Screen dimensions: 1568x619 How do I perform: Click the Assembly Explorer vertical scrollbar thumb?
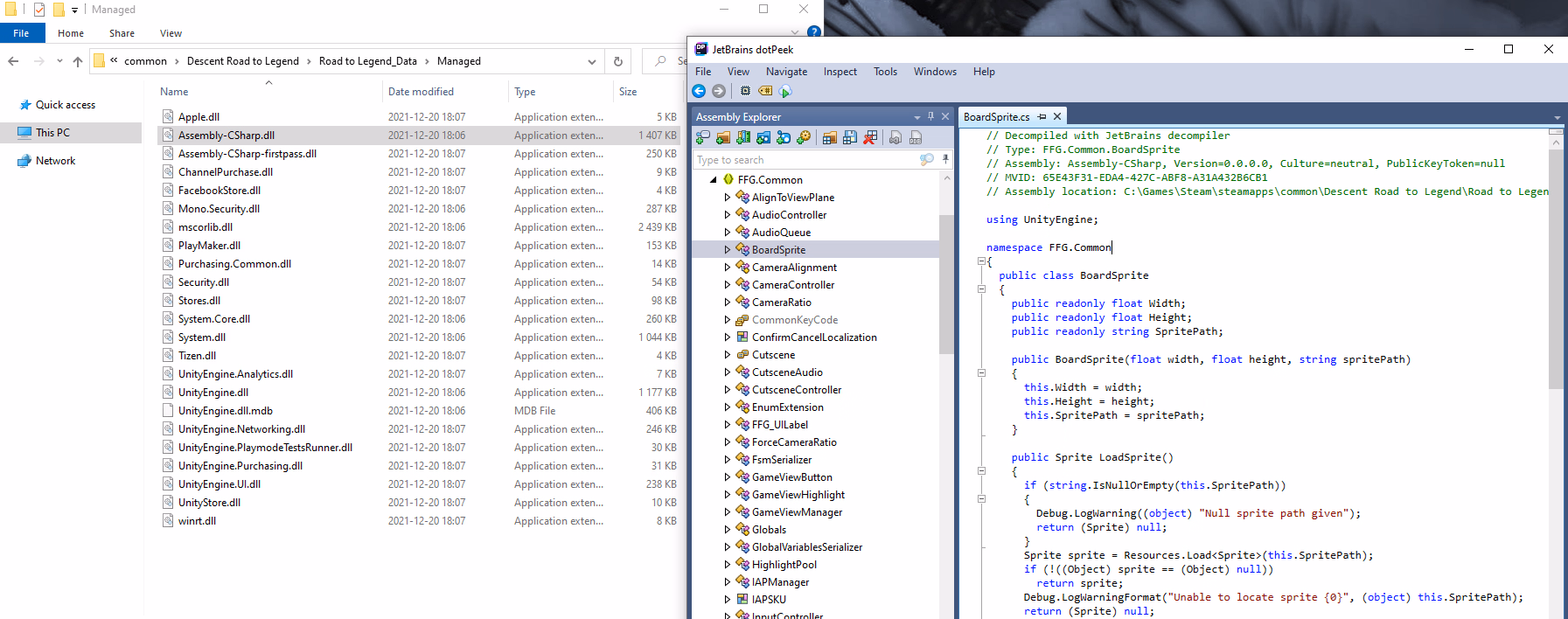tap(946, 284)
